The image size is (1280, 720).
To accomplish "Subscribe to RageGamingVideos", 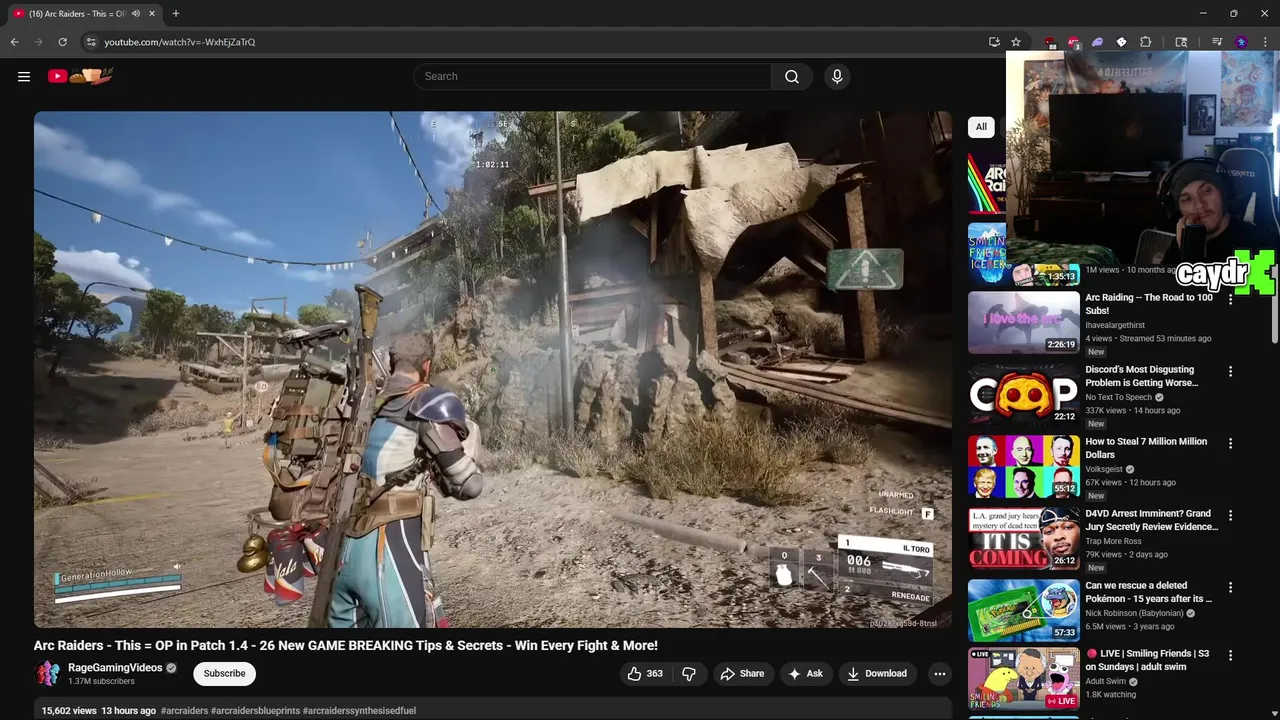I will [224, 674].
